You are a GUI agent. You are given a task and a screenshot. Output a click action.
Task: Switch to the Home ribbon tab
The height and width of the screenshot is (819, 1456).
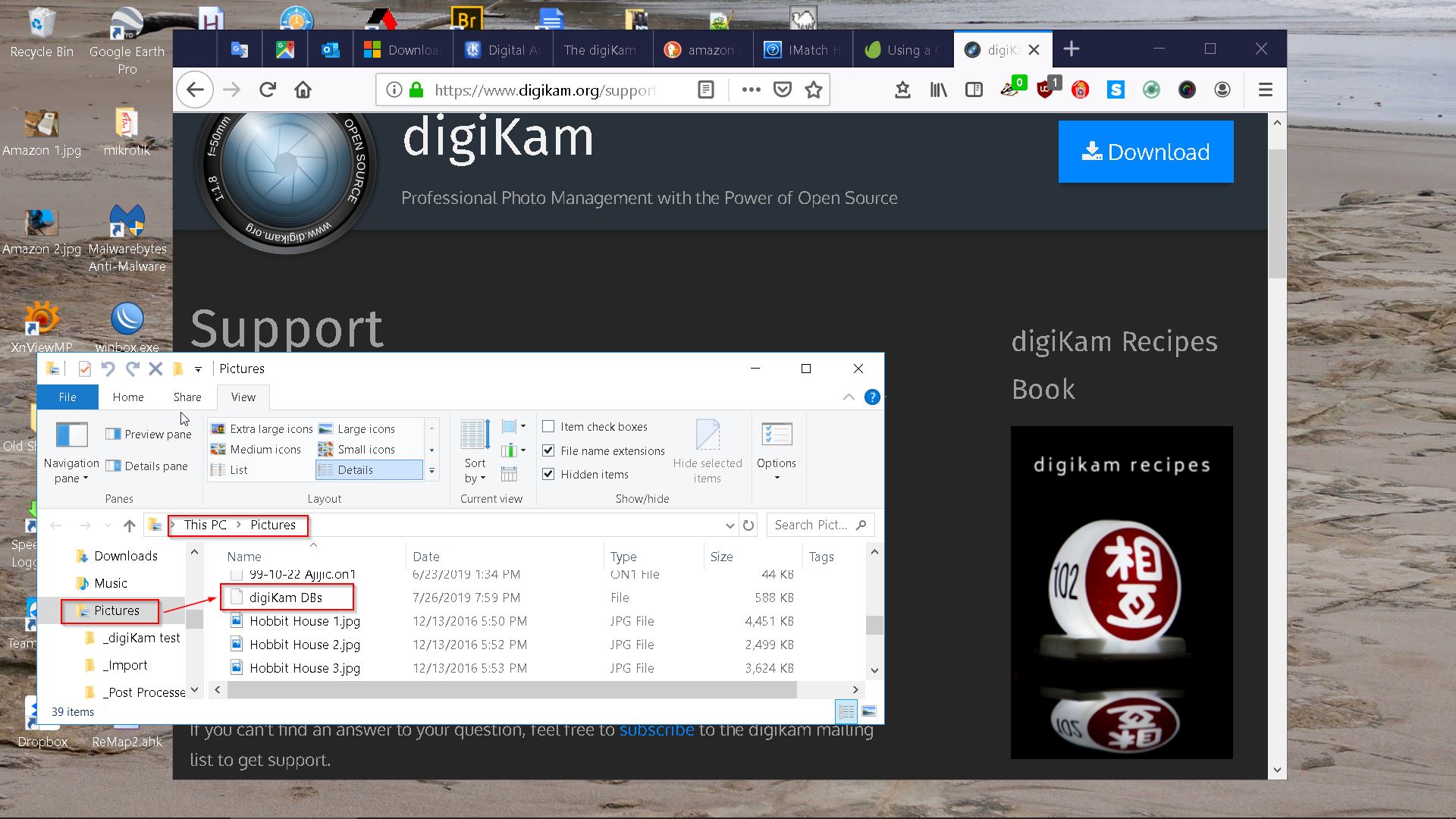point(128,397)
